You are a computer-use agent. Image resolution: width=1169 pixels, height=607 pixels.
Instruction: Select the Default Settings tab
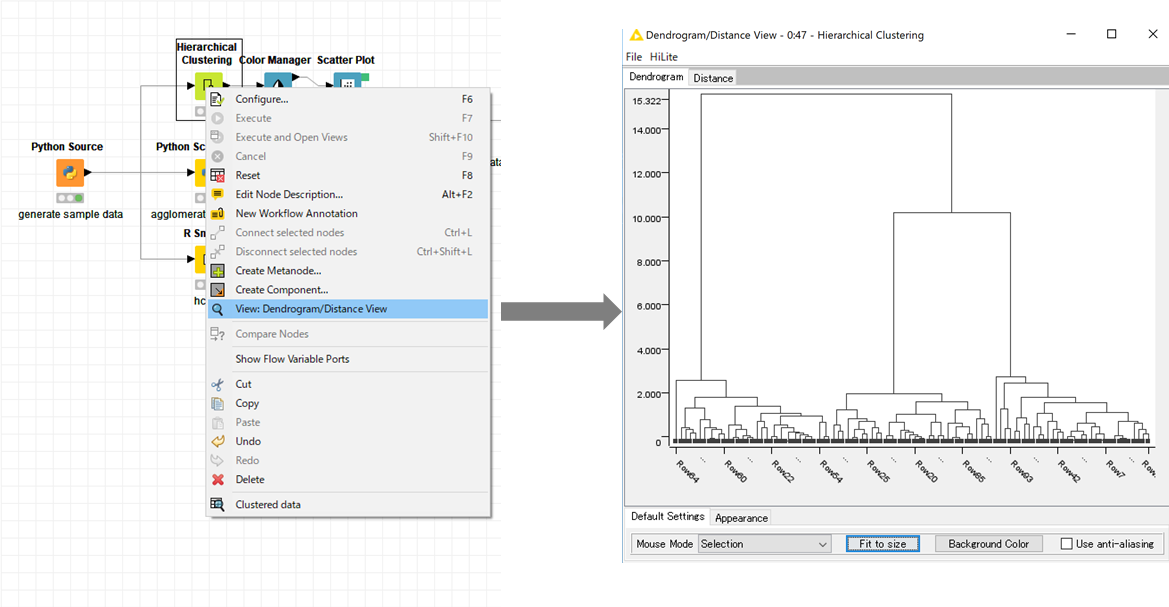tap(667, 516)
